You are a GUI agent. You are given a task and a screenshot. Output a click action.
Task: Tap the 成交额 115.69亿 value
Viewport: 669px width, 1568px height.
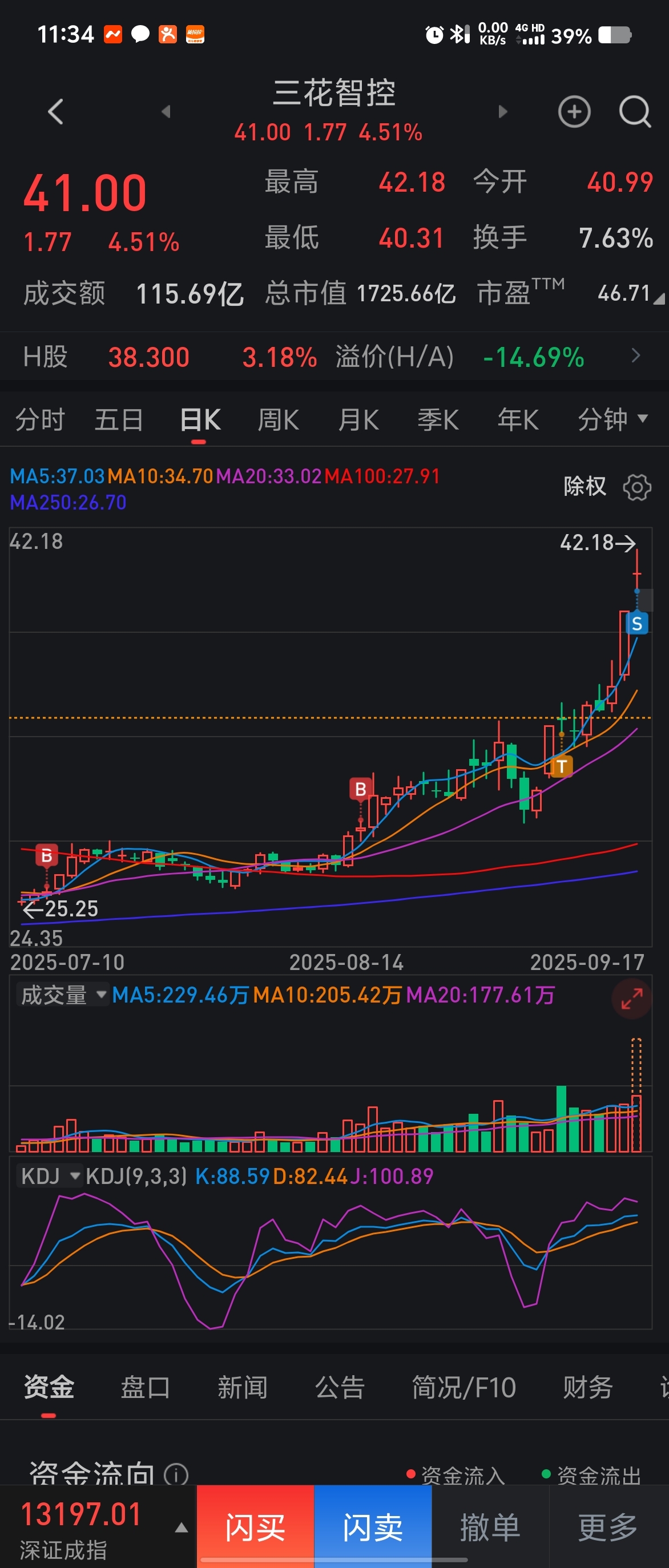(x=190, y=294)
